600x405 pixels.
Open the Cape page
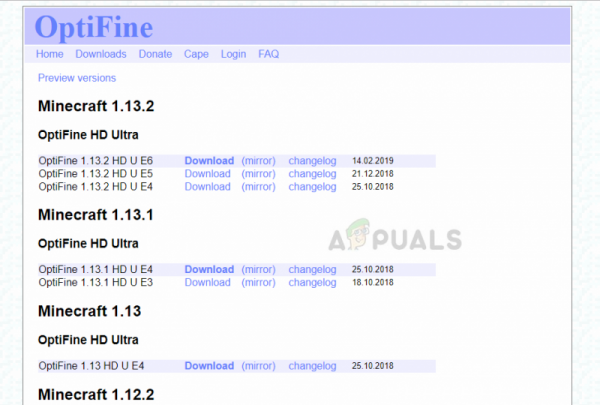tap(196, 54)
